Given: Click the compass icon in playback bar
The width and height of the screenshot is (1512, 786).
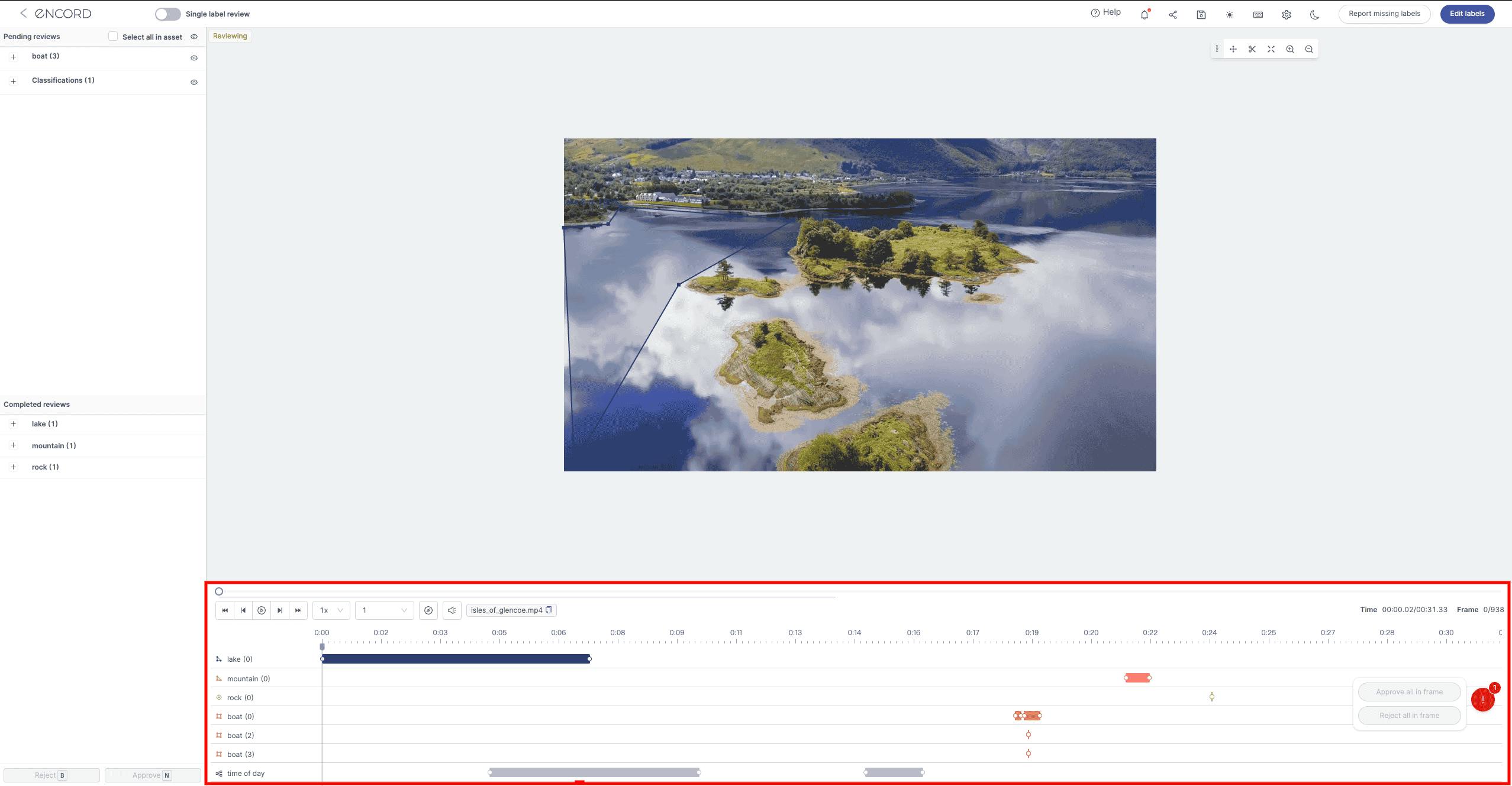Looking at the screenshot, I should [428, 610].
